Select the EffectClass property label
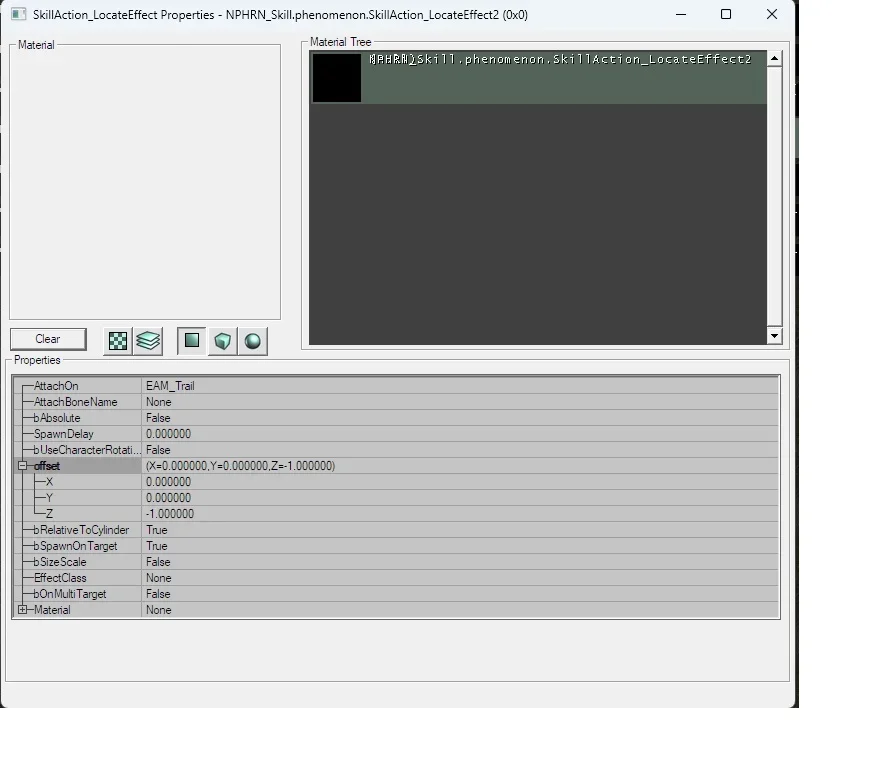Screen dimensions: 892x777 60,578
